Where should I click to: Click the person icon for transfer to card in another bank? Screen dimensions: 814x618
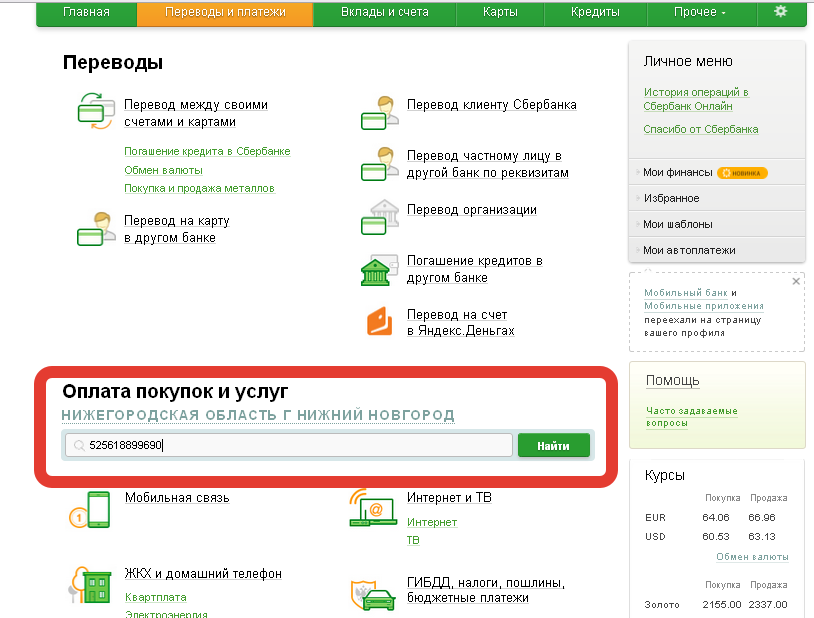pyautogui.click(x=96, y=229)
